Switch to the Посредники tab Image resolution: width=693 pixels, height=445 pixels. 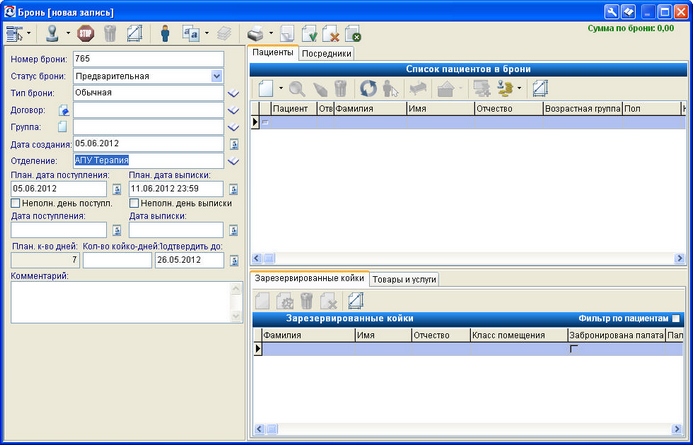tap(327, 53)
